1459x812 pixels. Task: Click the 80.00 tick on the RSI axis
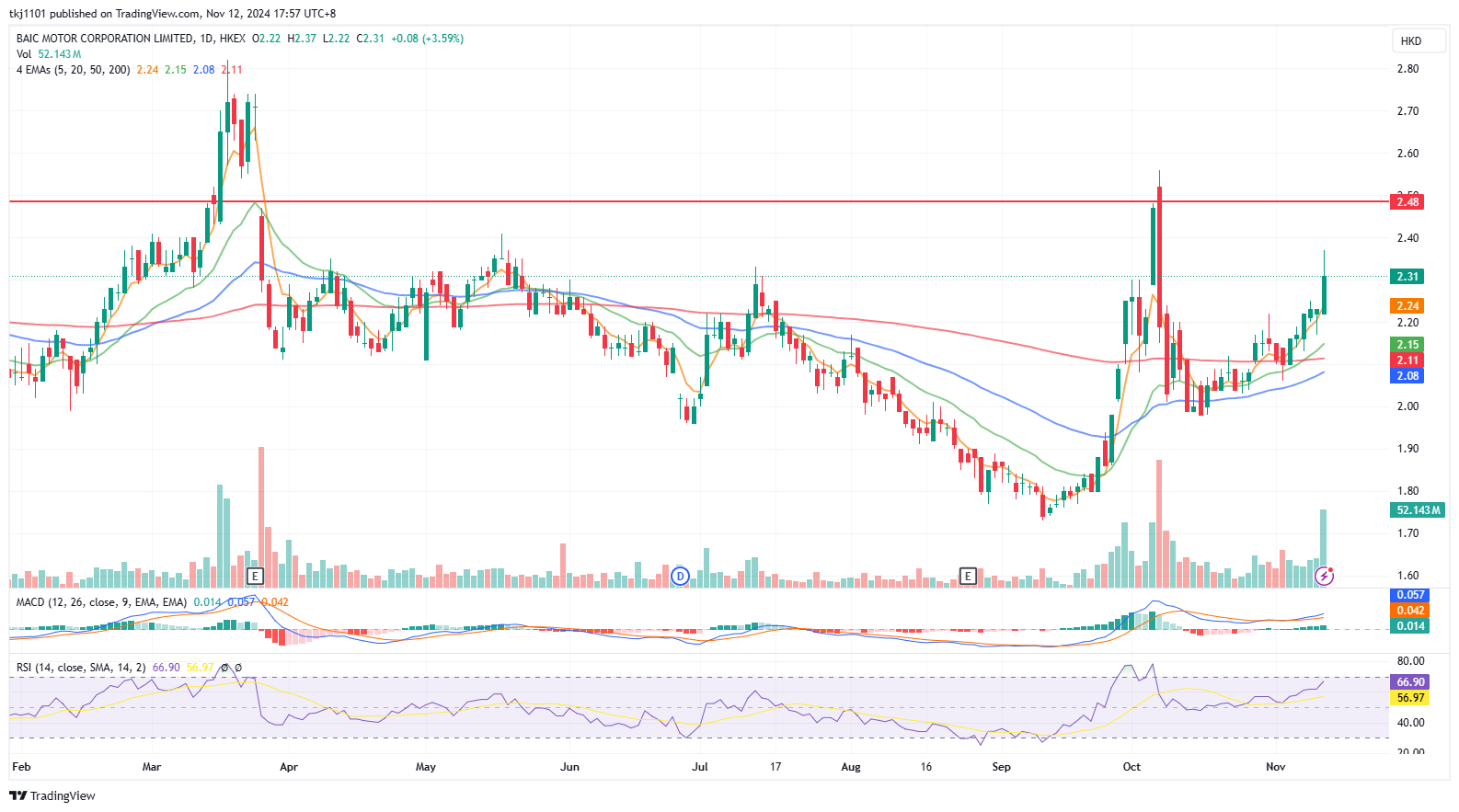(1410, 661)
